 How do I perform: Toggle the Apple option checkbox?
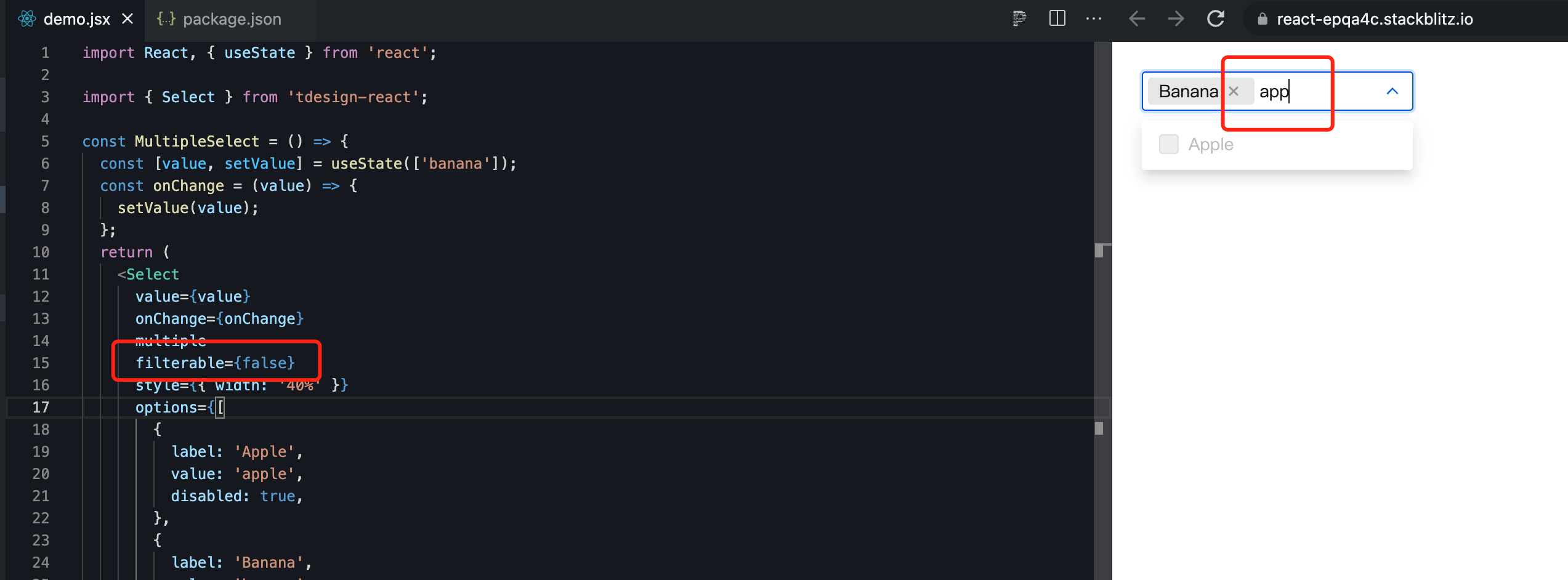click(x=1168, y=143)
